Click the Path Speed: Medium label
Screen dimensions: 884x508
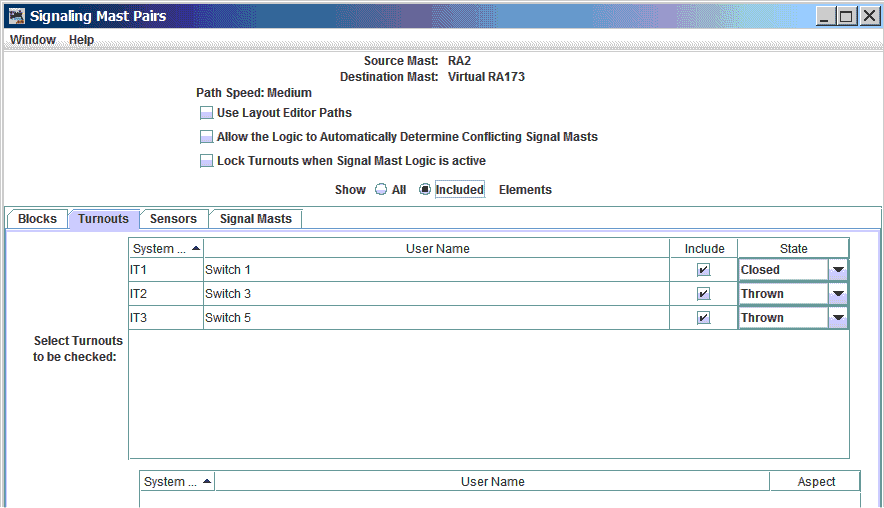pyautogui.click(x=254, y=93)
